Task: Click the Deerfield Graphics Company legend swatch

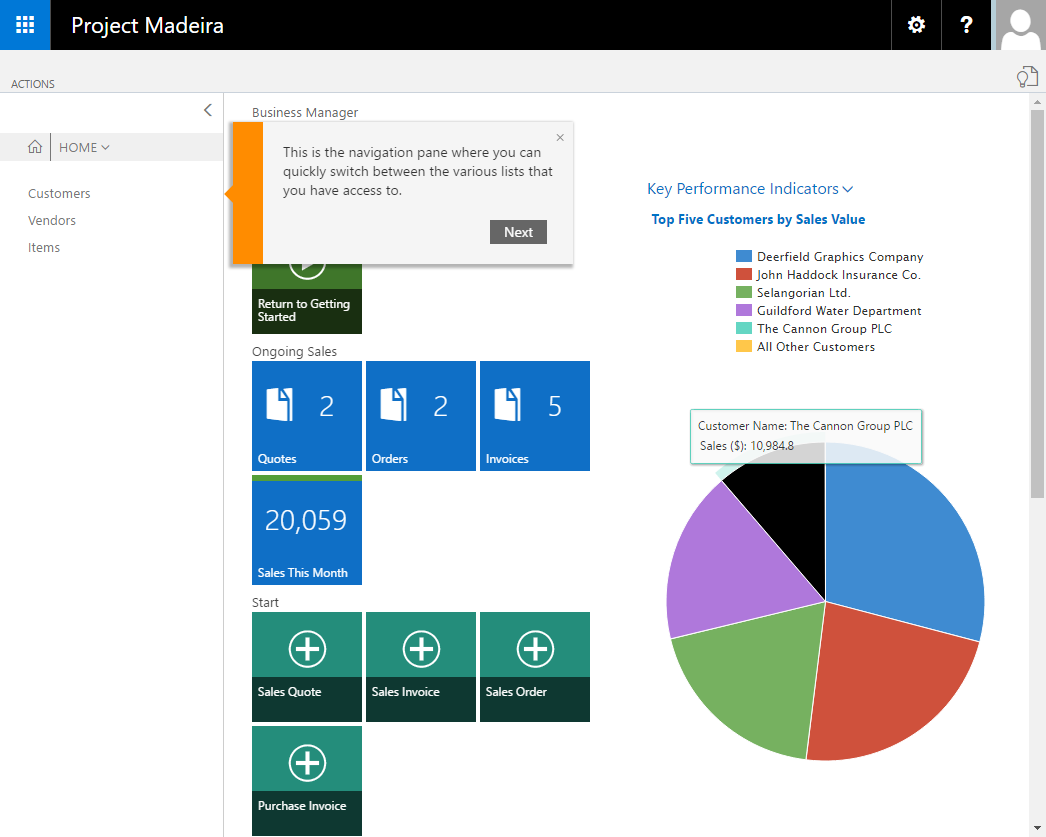Action: [743, 257]
